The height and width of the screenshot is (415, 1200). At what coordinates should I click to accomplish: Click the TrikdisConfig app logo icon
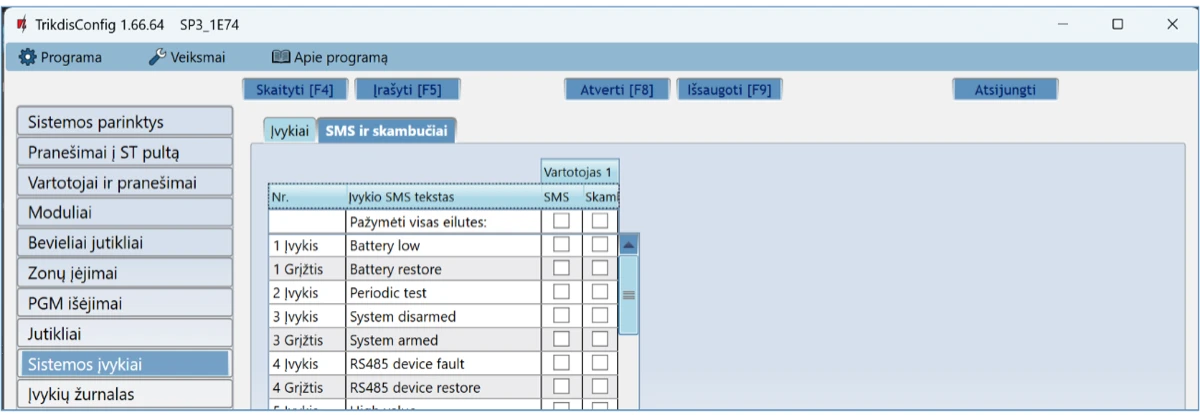pos(21,23)
